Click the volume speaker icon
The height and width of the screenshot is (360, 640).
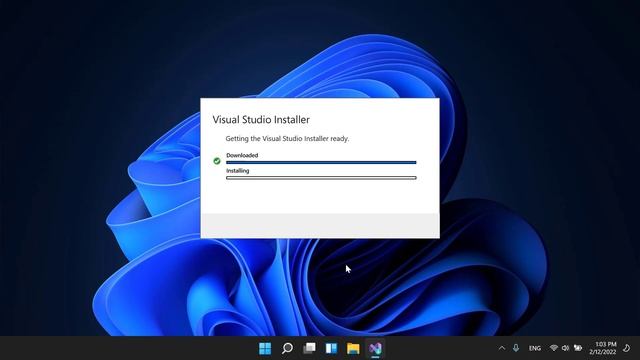(565, 348)
